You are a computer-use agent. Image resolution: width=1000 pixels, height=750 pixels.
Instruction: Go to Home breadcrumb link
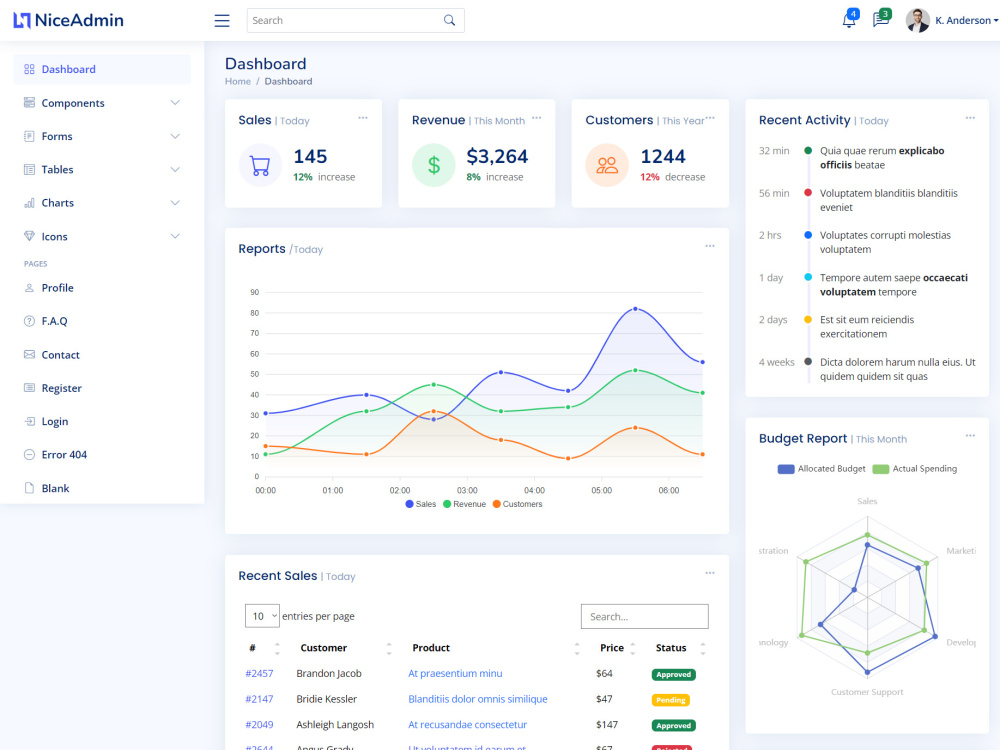point(238,81)
